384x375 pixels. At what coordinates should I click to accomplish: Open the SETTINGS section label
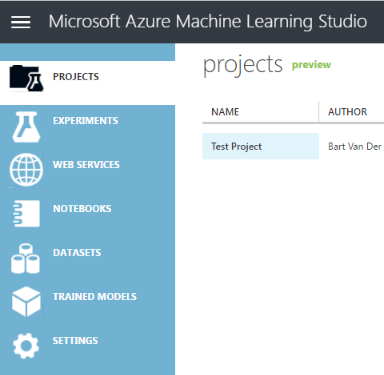tap(75, 340)
